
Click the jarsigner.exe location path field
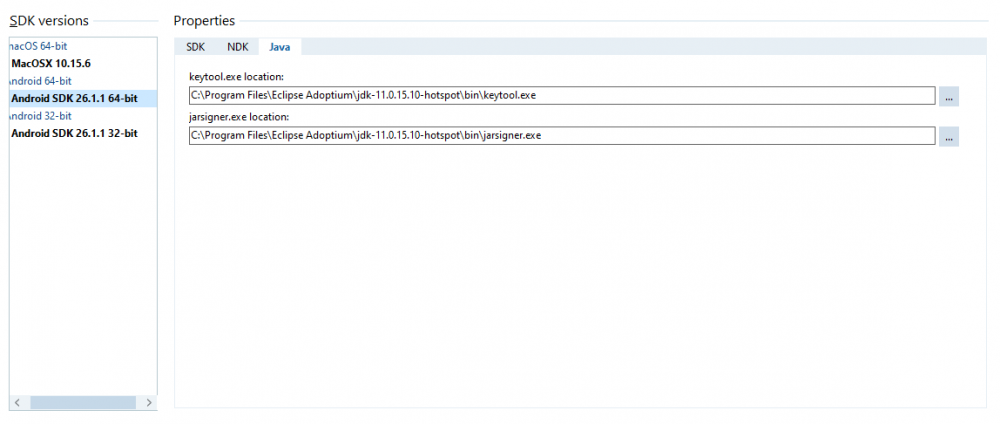[562, 136]
